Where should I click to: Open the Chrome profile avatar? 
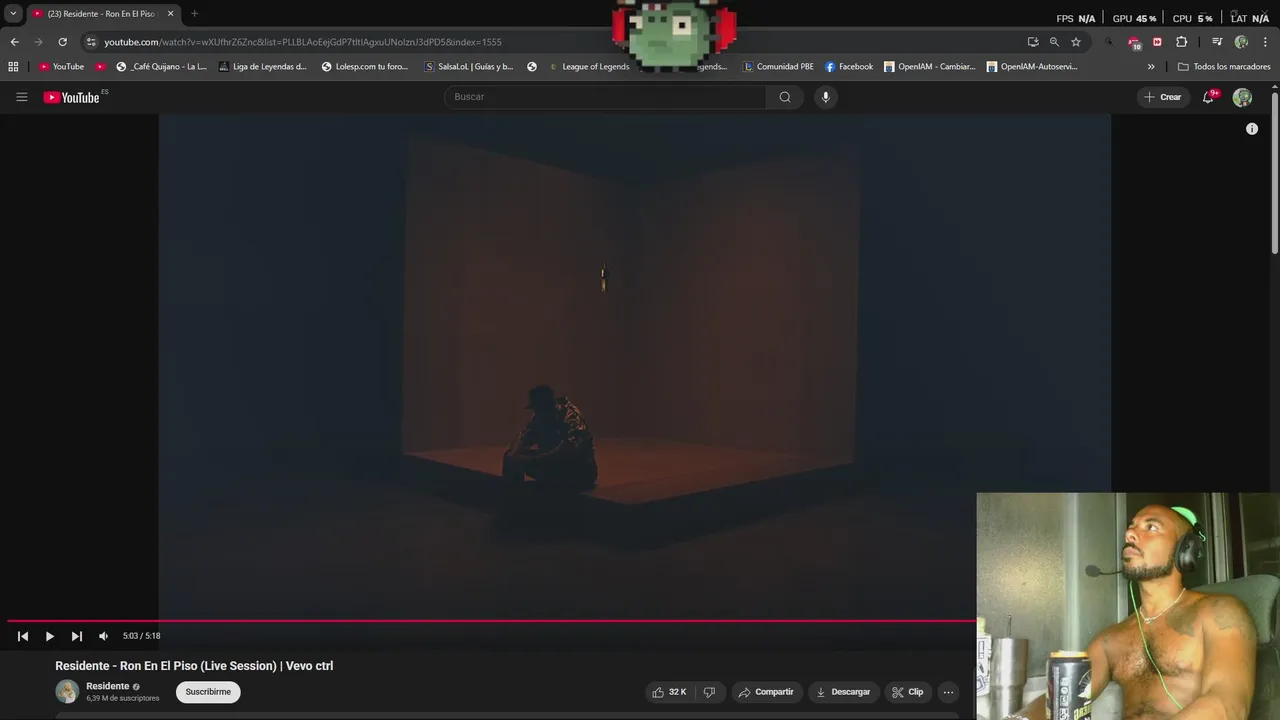(1241, 42)
